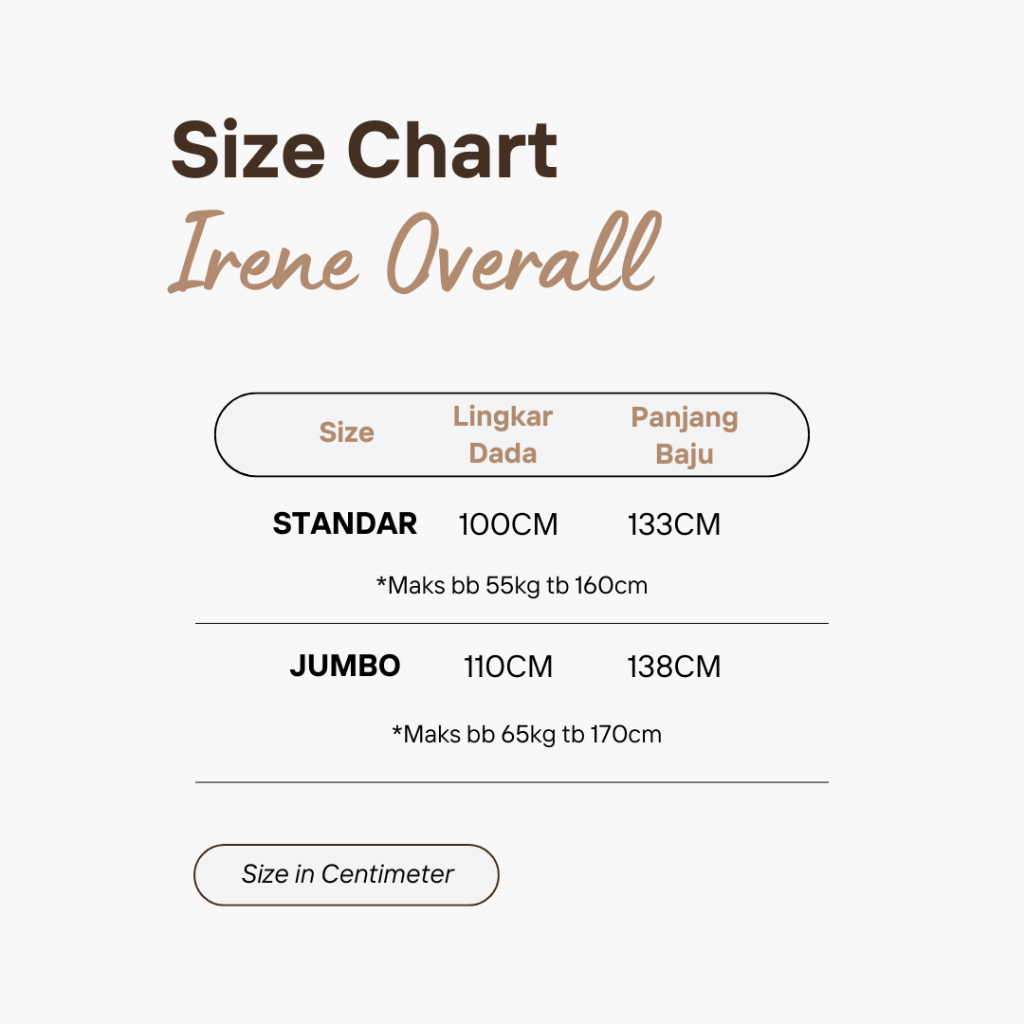Click the word "Dada" in the header

point(503,453)
